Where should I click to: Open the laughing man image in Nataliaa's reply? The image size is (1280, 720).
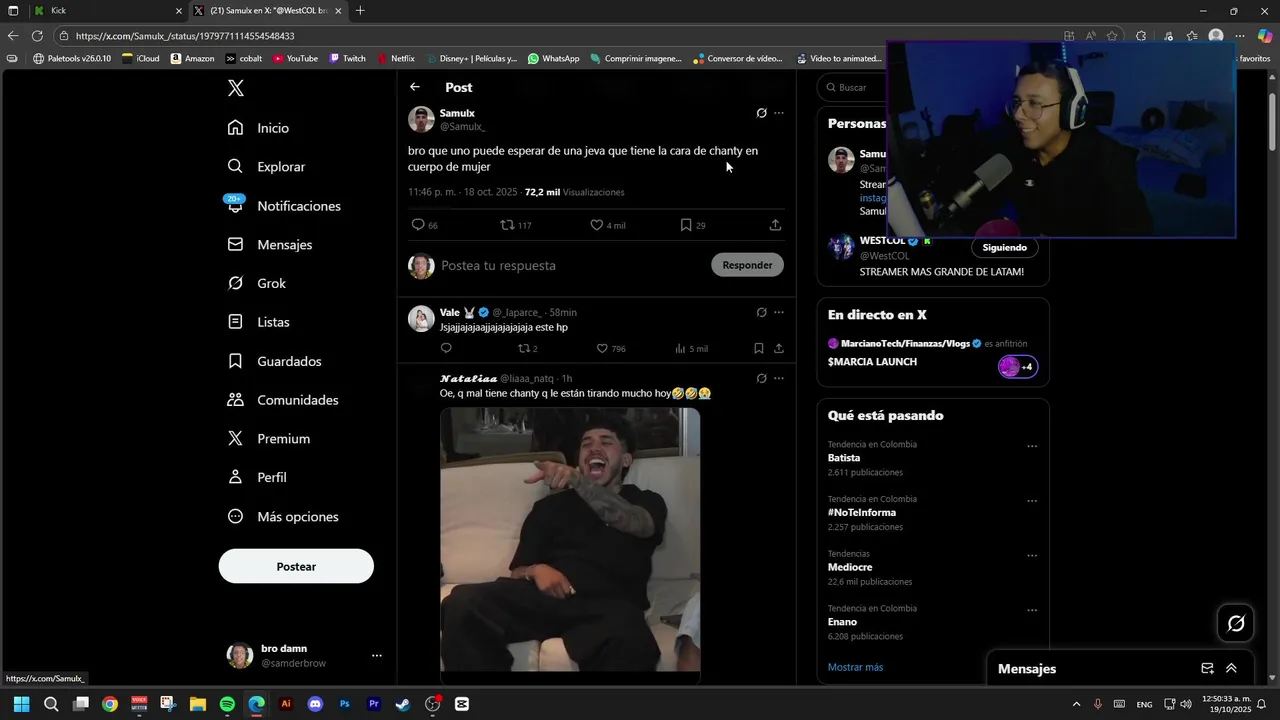tap(570, 540)
